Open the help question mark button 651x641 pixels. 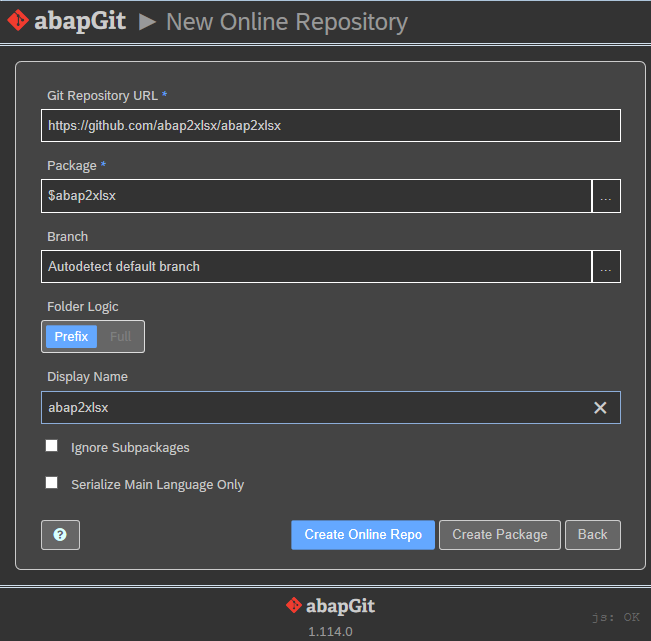click(60, 535)
